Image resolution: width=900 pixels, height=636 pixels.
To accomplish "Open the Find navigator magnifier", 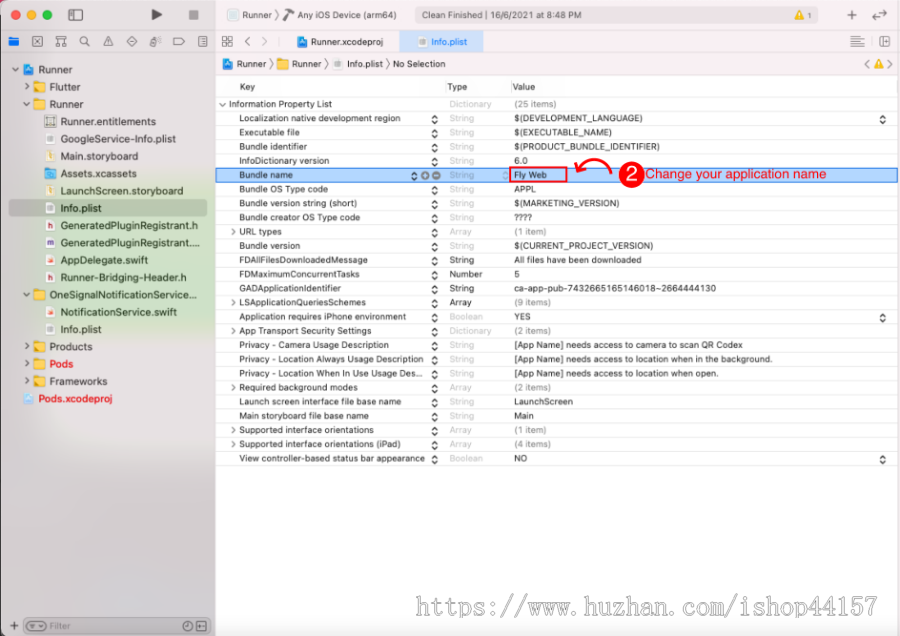I will [84, 41].
